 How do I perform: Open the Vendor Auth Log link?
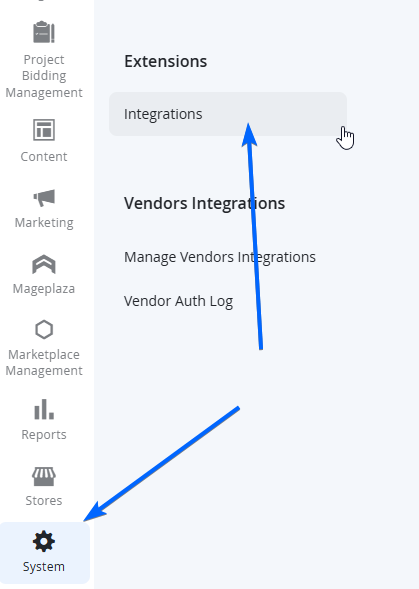178,301
